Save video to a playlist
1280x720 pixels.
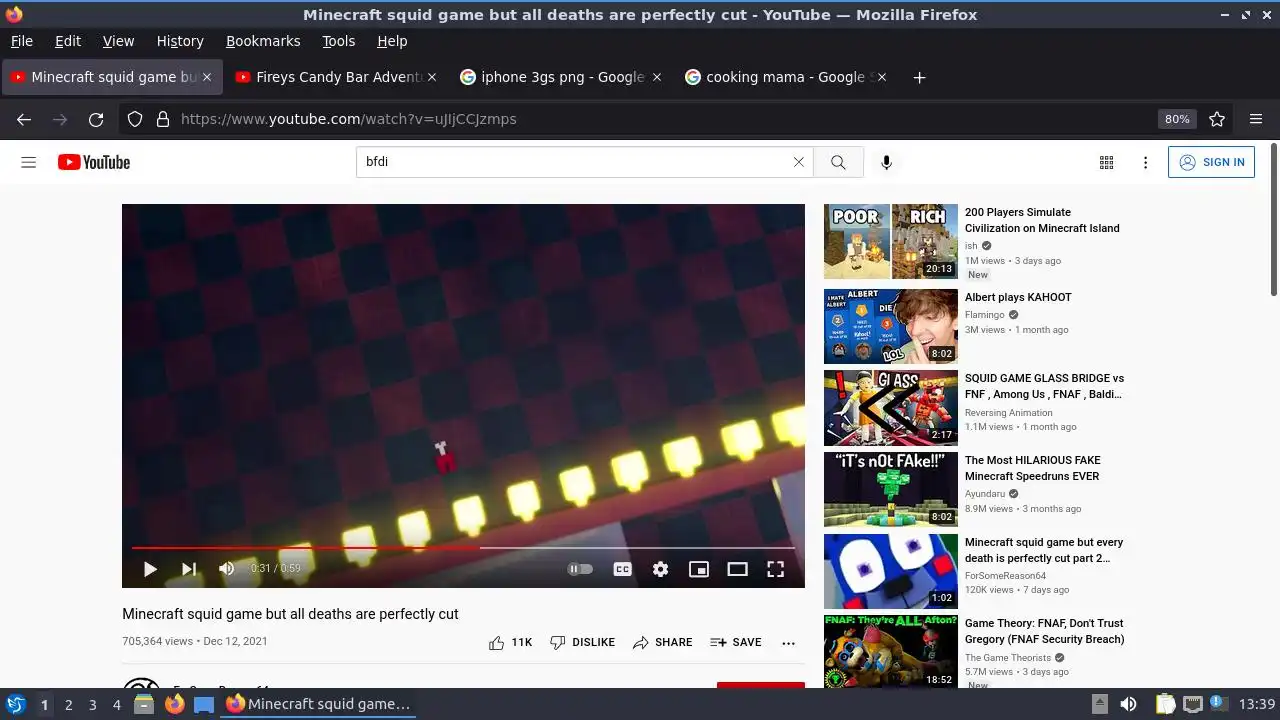coord(736,642)
